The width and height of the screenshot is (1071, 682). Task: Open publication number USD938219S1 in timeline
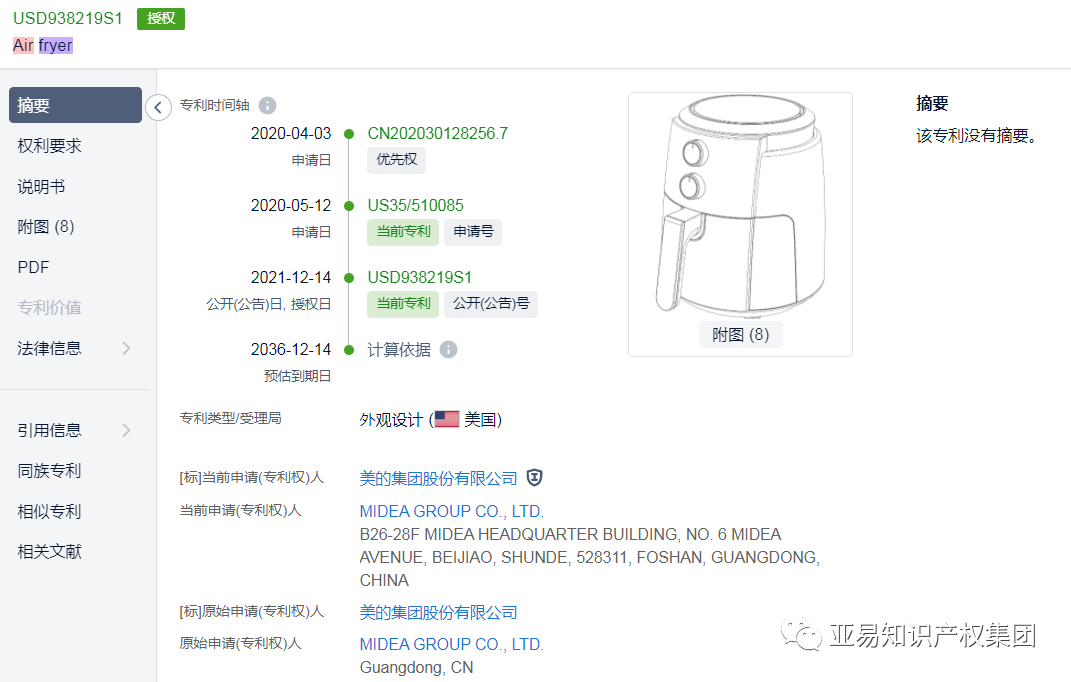coord(419,277)
